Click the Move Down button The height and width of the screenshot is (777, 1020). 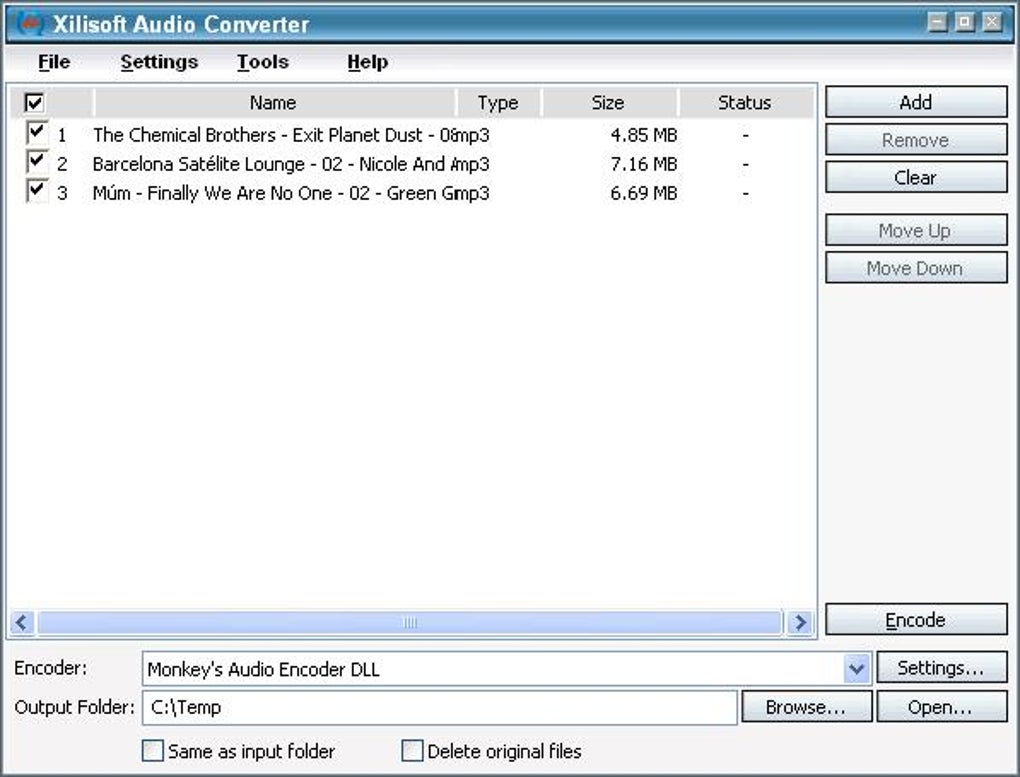coord(916,267)
